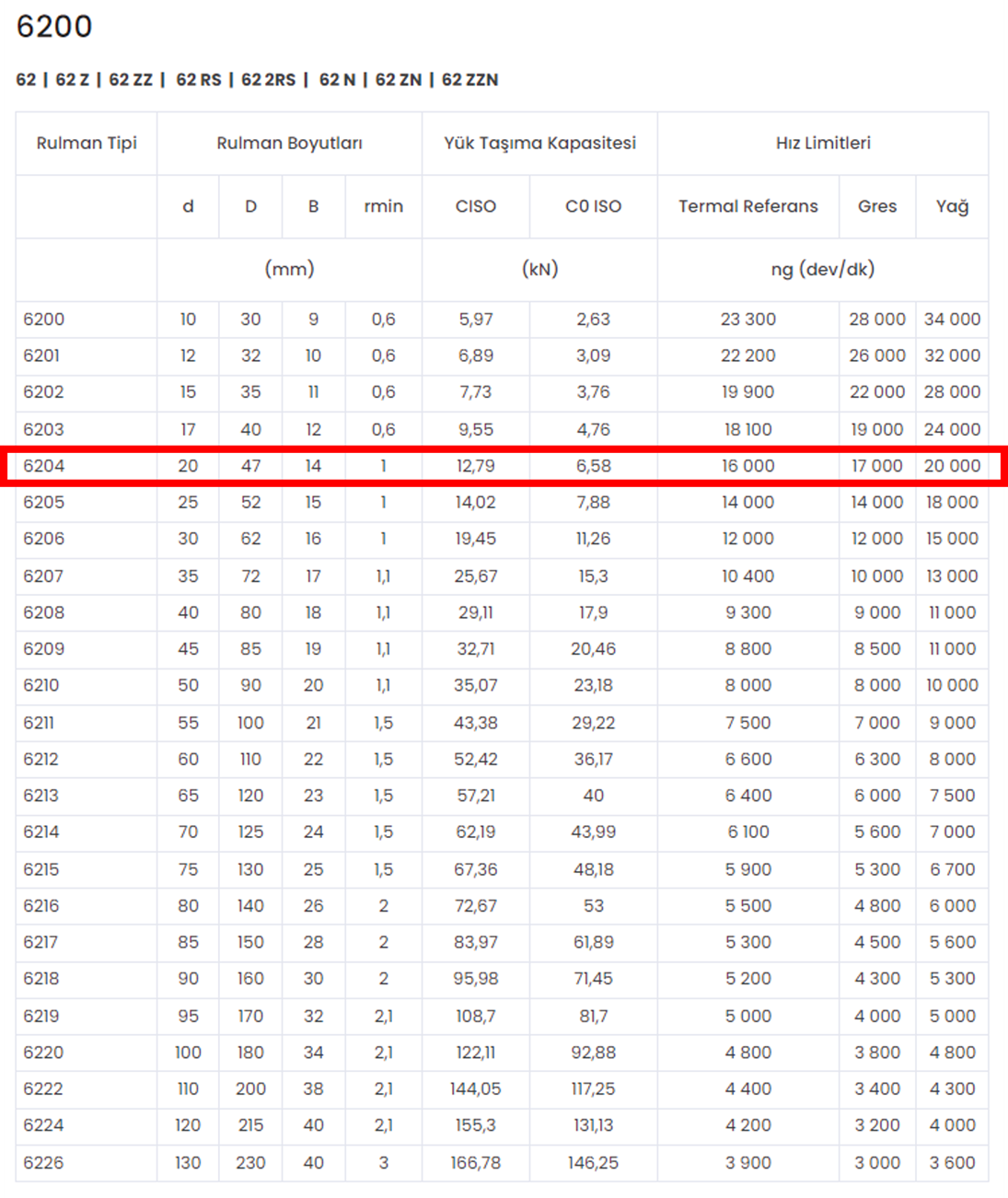The image size is (1008, 1198).
Task: Select the ng (dev/dk) unit cell
Action: 822,269
